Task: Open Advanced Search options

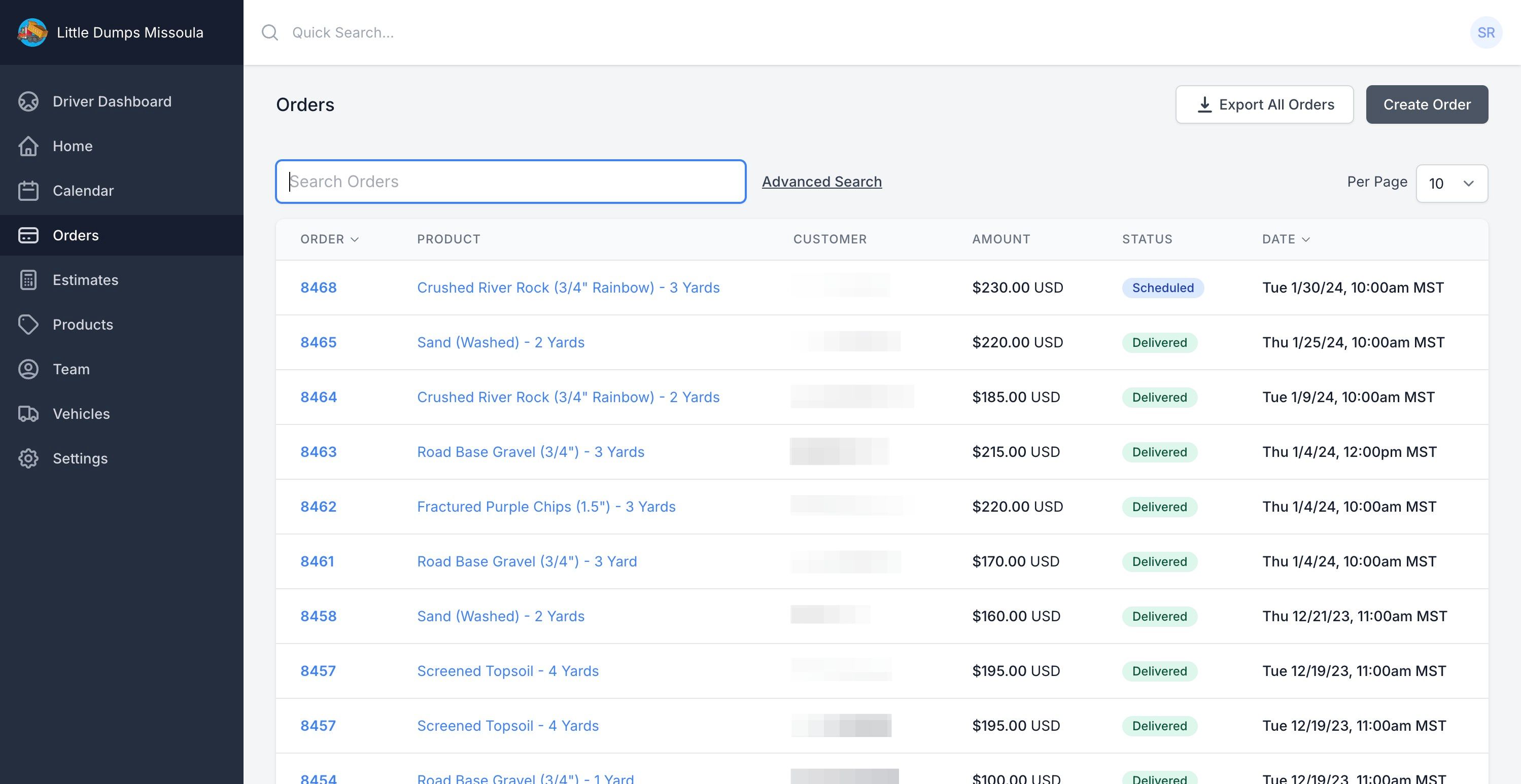Action: [822, 181]
